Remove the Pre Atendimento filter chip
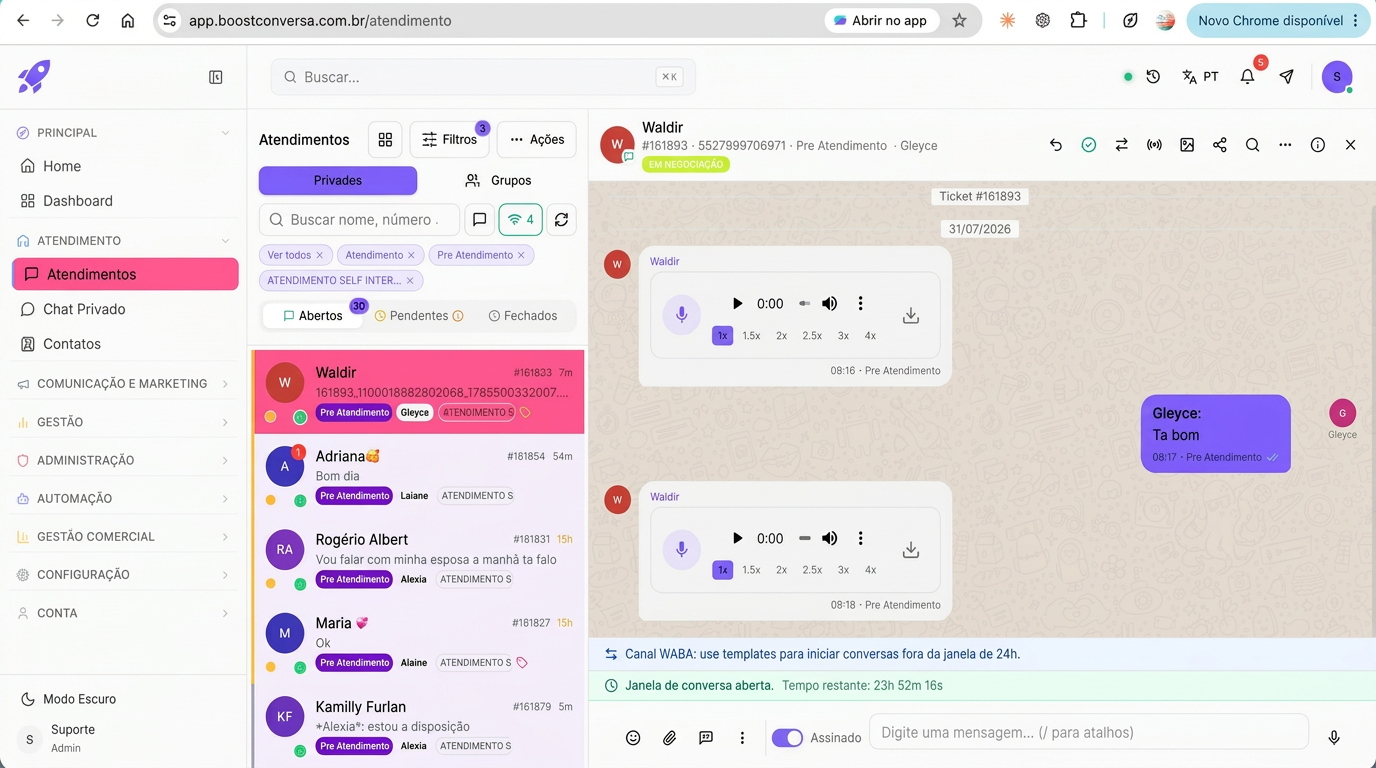This screenshot has width=1376, height=768. tap(521, 255)
